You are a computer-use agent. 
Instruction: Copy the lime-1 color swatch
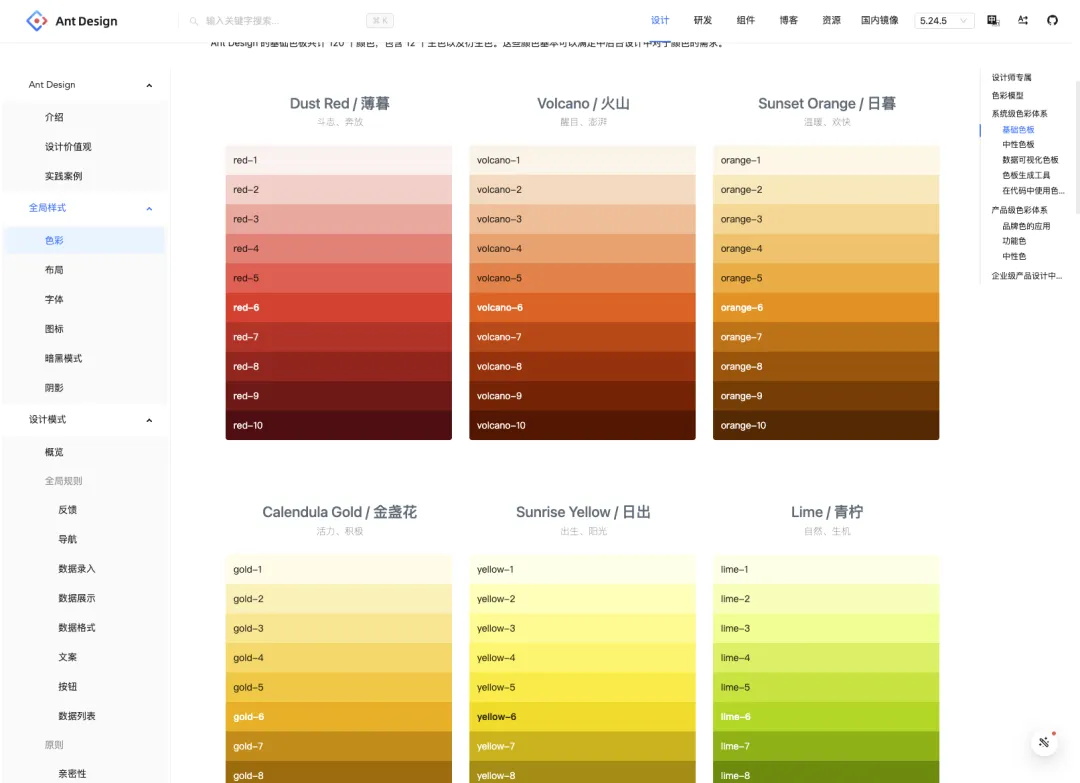827,570
